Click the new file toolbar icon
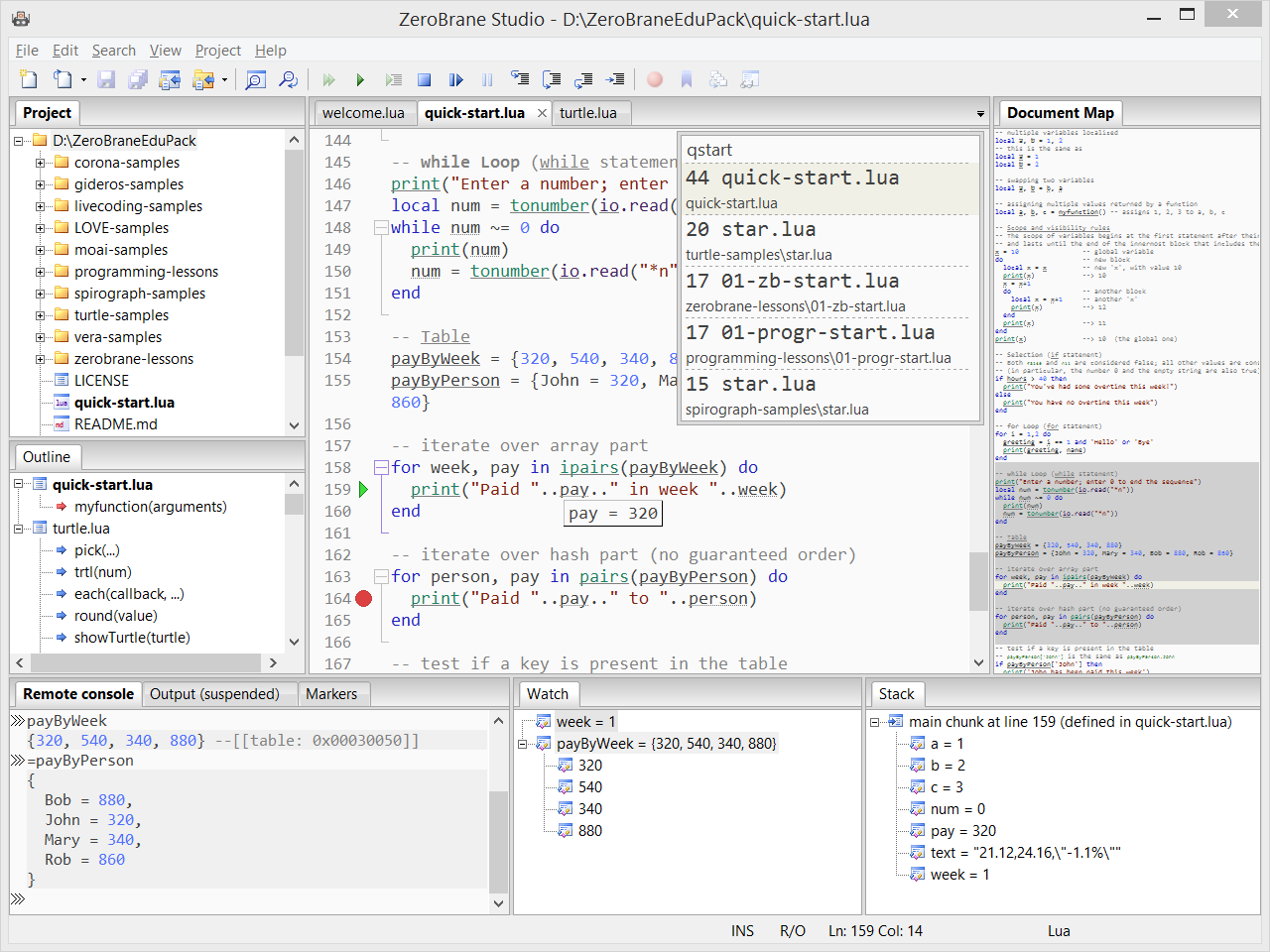This screenshot has width=1270, height=952. point(28,79)
